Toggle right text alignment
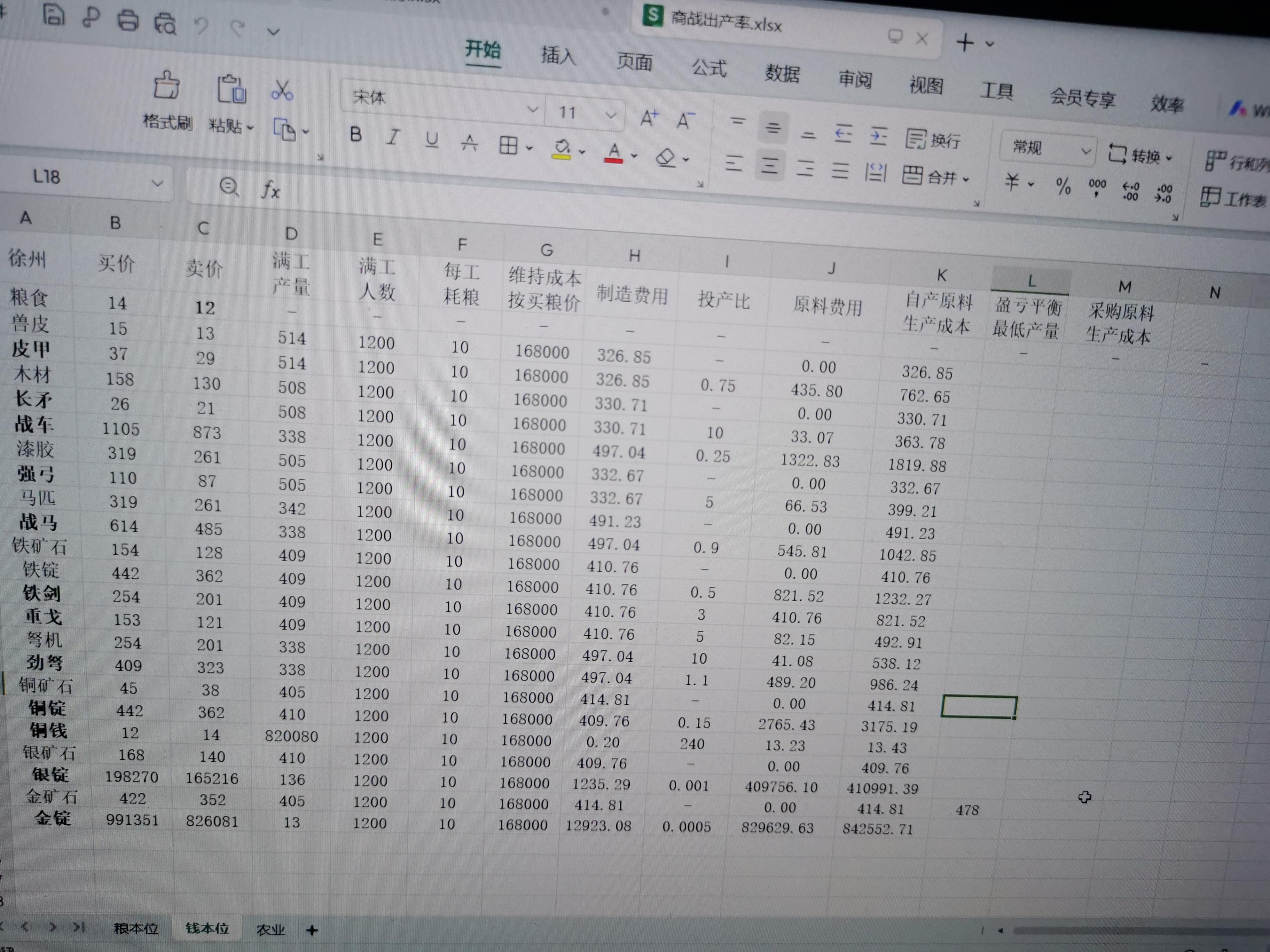 click(x=805, y=168)
